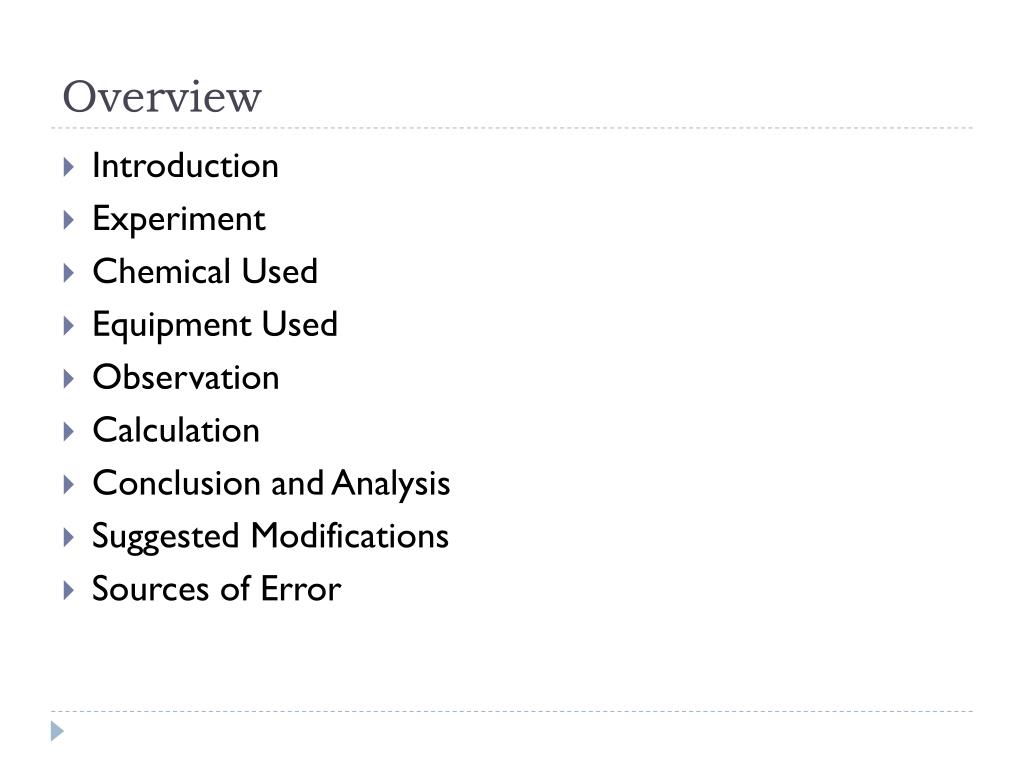1024x768 pixels.
Task: Select the Experiment list item
Action: 179,219
